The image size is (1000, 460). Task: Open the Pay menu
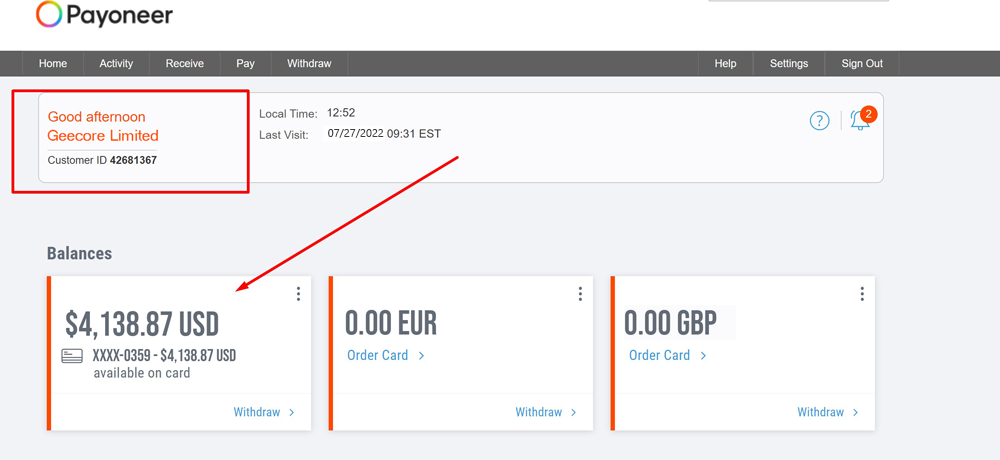[246, 64]
